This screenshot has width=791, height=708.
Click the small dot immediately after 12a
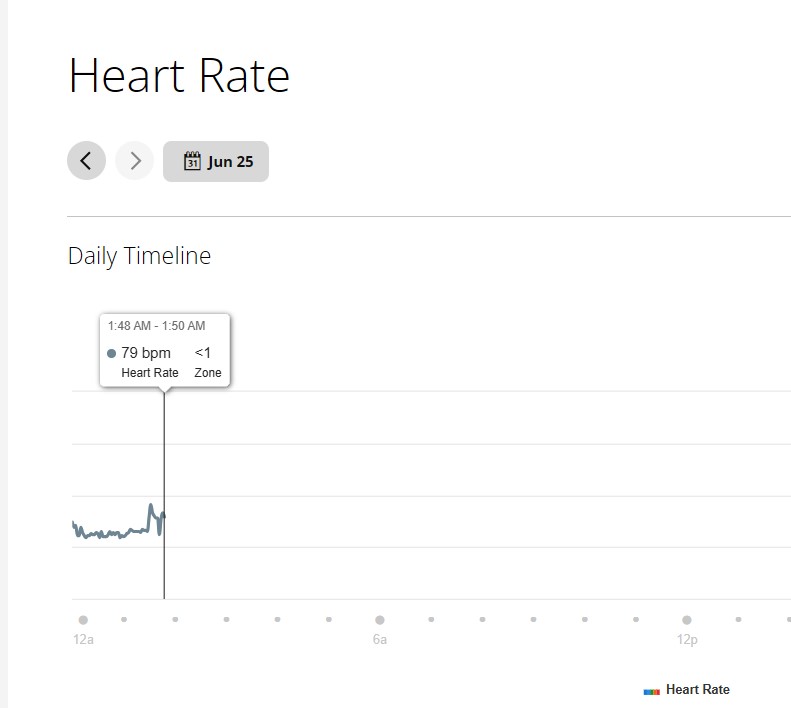click(124, 619)
